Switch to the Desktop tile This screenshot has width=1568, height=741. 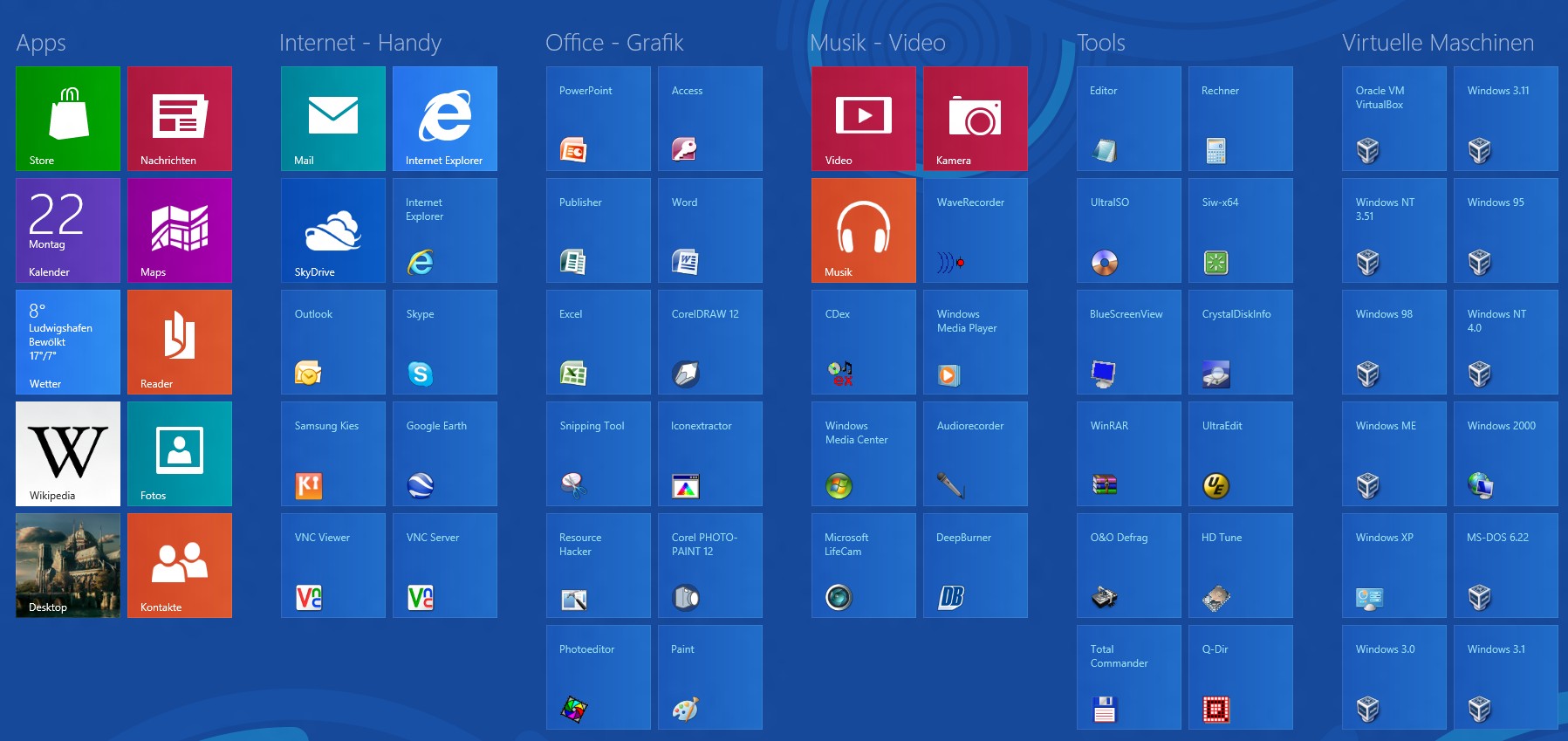68,566
